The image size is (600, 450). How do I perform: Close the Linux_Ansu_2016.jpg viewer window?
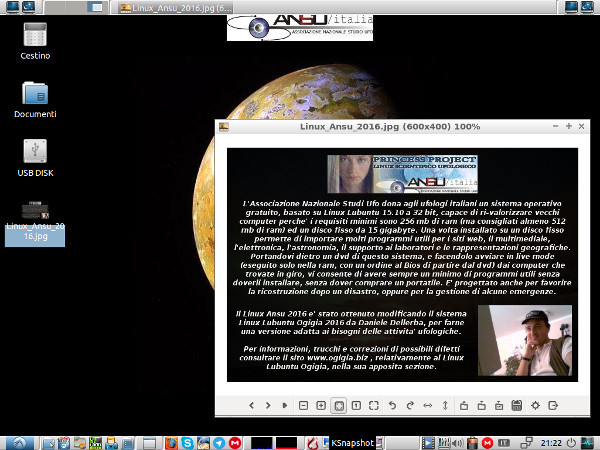point(581,126)
